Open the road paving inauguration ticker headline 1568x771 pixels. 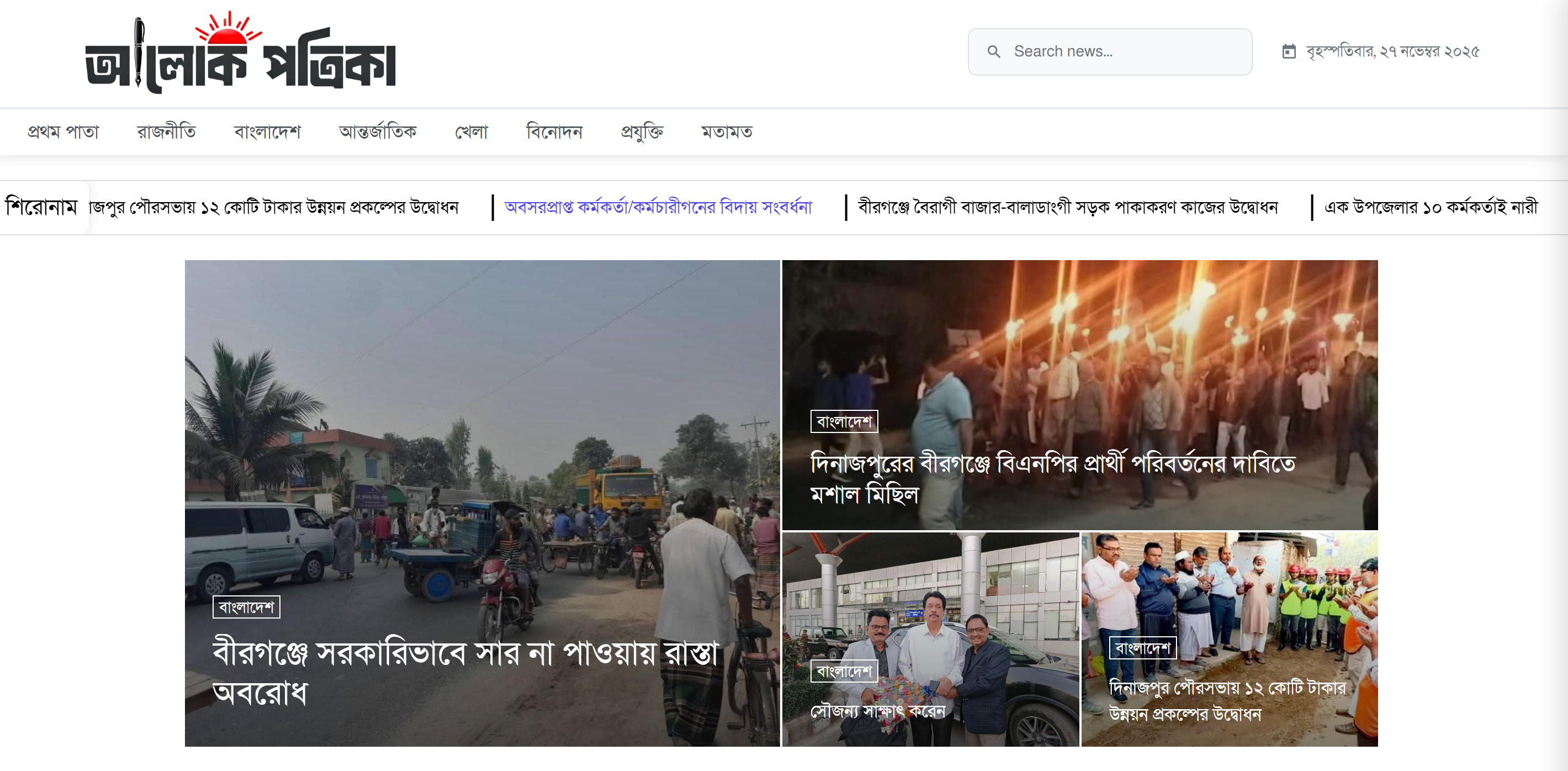pos(1068,207)
